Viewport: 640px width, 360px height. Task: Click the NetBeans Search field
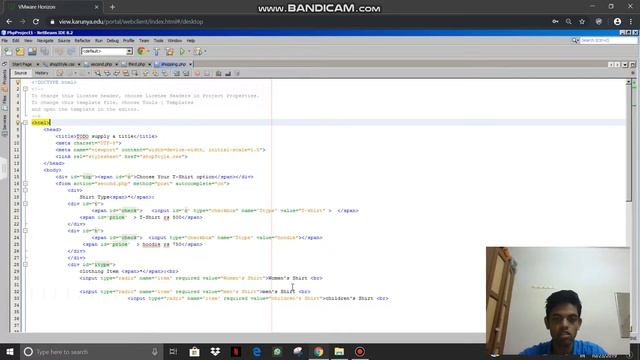(608, 40)
